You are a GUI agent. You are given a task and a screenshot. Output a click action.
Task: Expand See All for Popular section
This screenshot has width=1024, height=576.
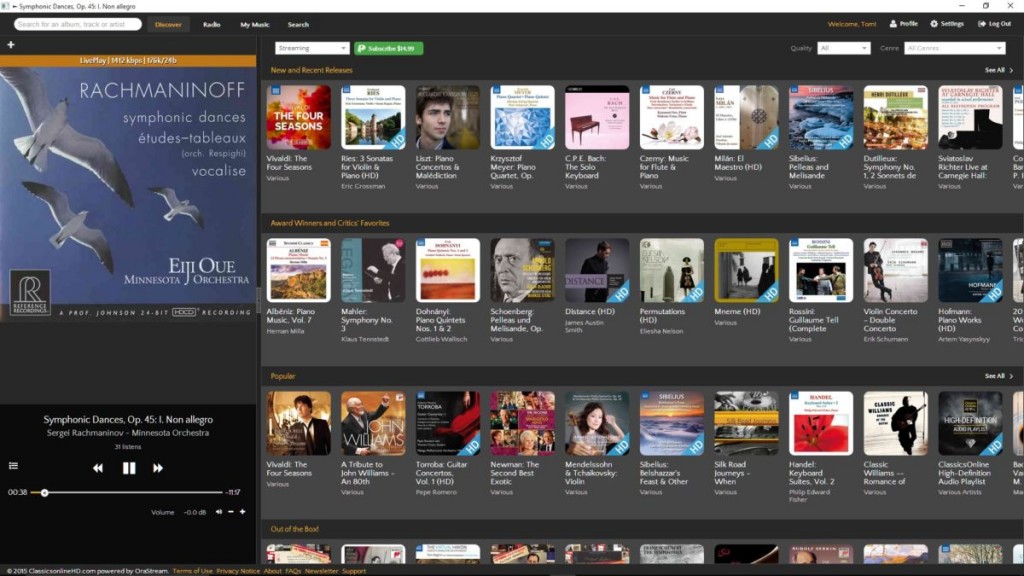(x=999, y=376)
